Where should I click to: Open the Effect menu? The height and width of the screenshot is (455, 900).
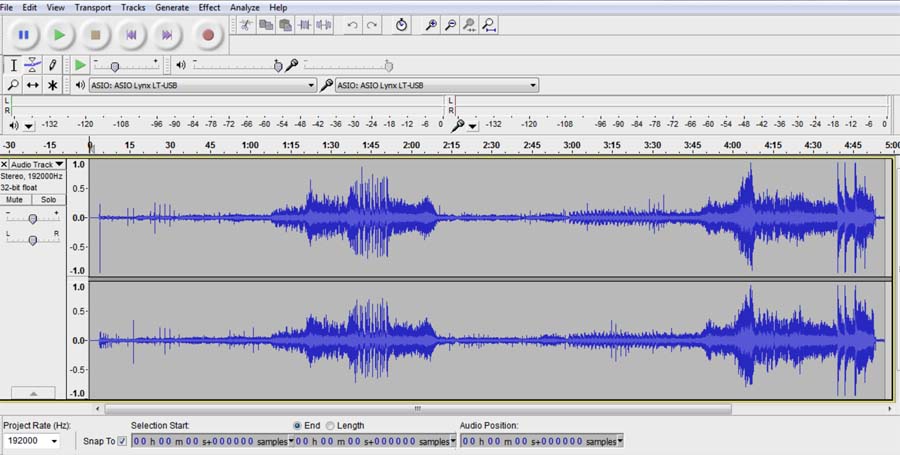(x=209, y=7)
